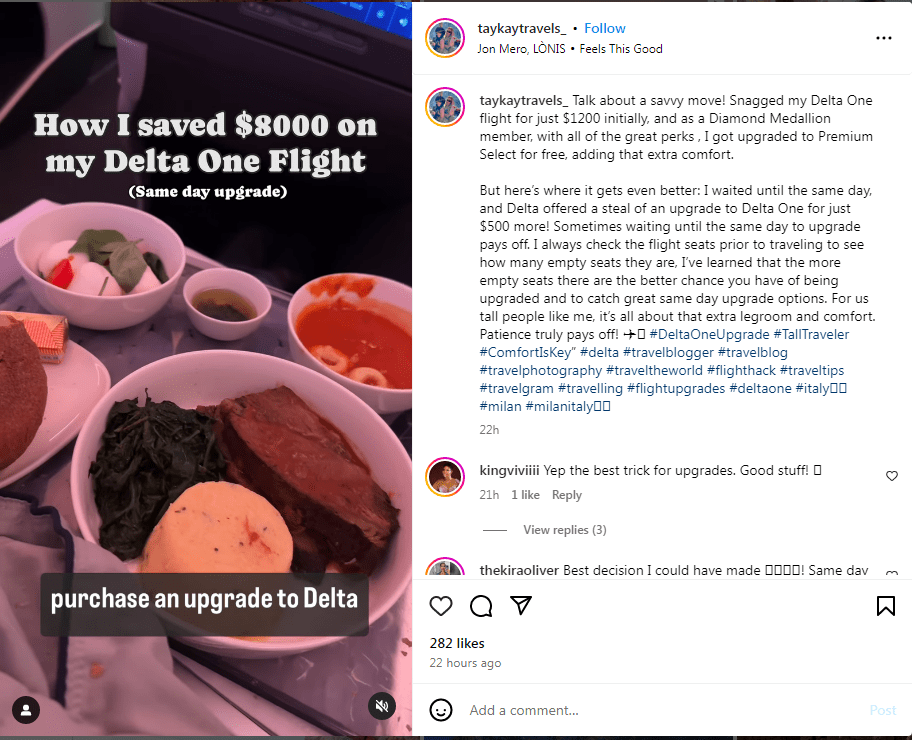Screen dimensions: 912x740
Task: Share the post with the paper plane icon
Action: [x=521, y=605]
